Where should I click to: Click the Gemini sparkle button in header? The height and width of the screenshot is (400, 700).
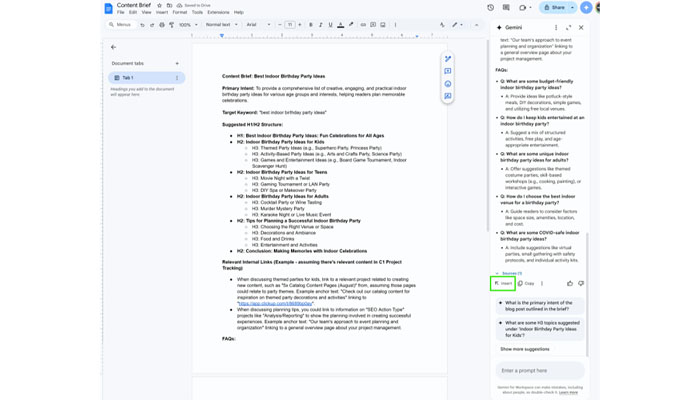coord(586,7)
